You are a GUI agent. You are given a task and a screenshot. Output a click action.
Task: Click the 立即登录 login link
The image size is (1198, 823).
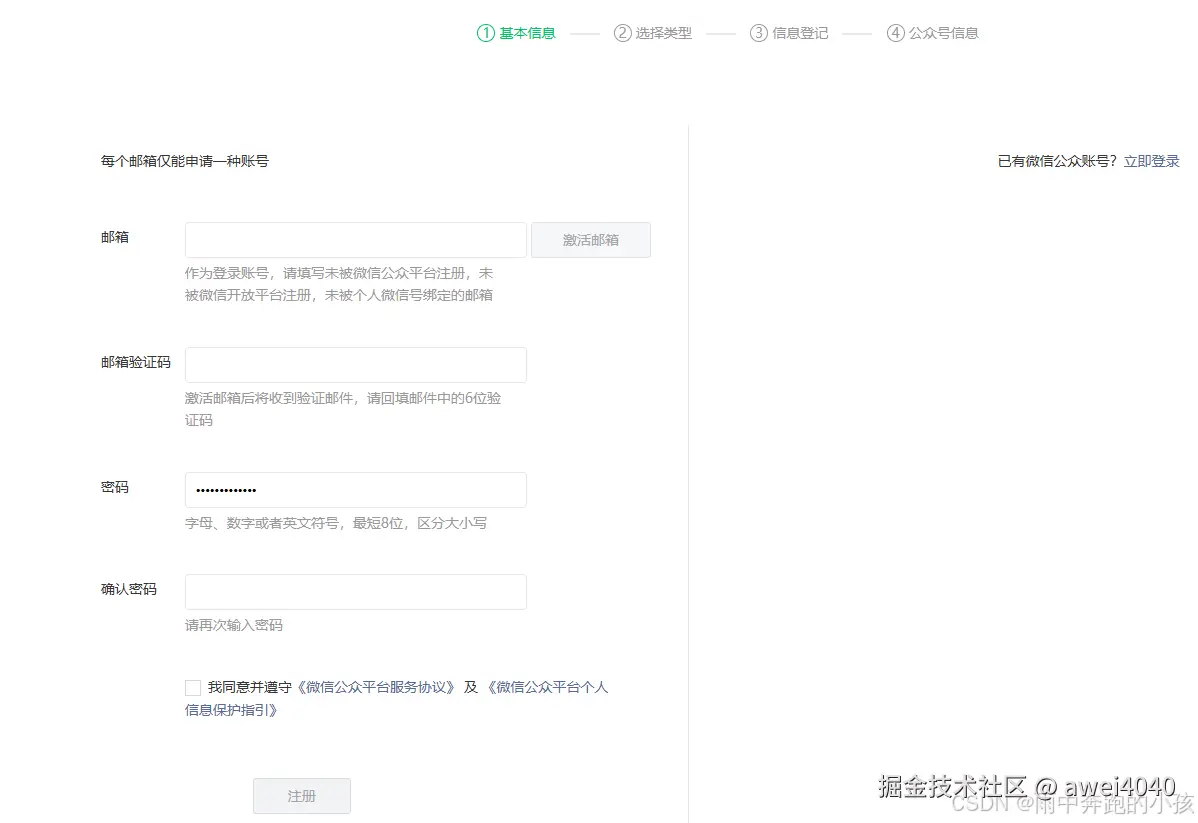coord(1151,160)
